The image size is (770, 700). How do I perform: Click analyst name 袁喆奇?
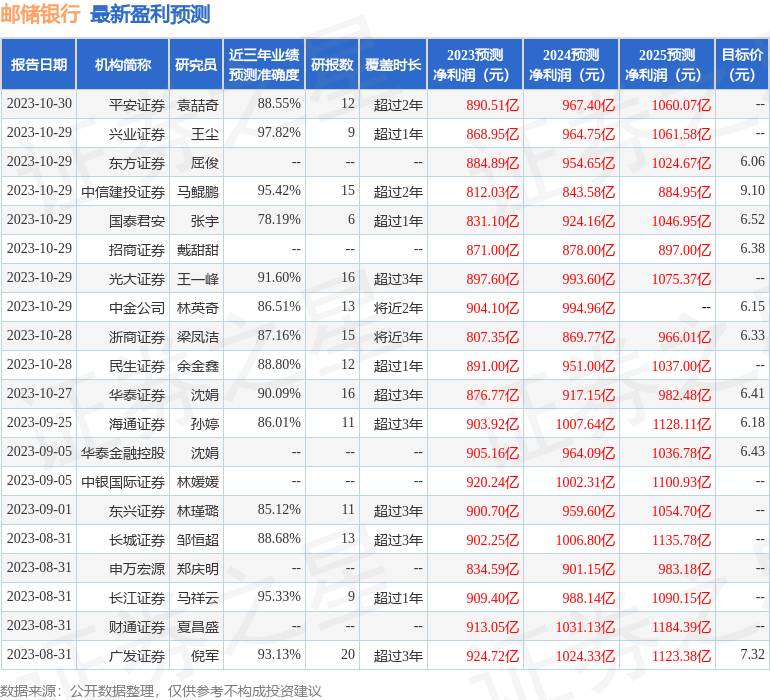197,105
